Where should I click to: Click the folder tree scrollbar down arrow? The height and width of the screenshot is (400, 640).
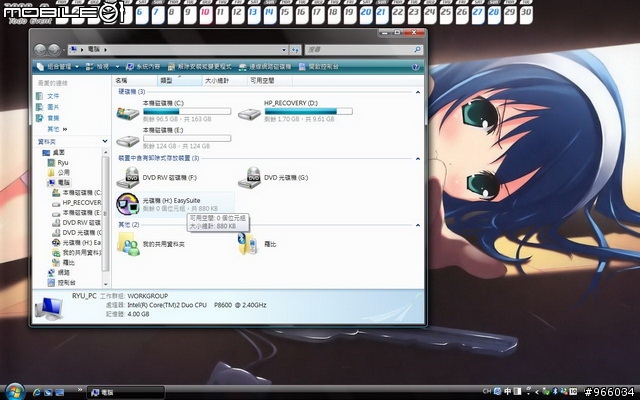click(x=105, y=284)
